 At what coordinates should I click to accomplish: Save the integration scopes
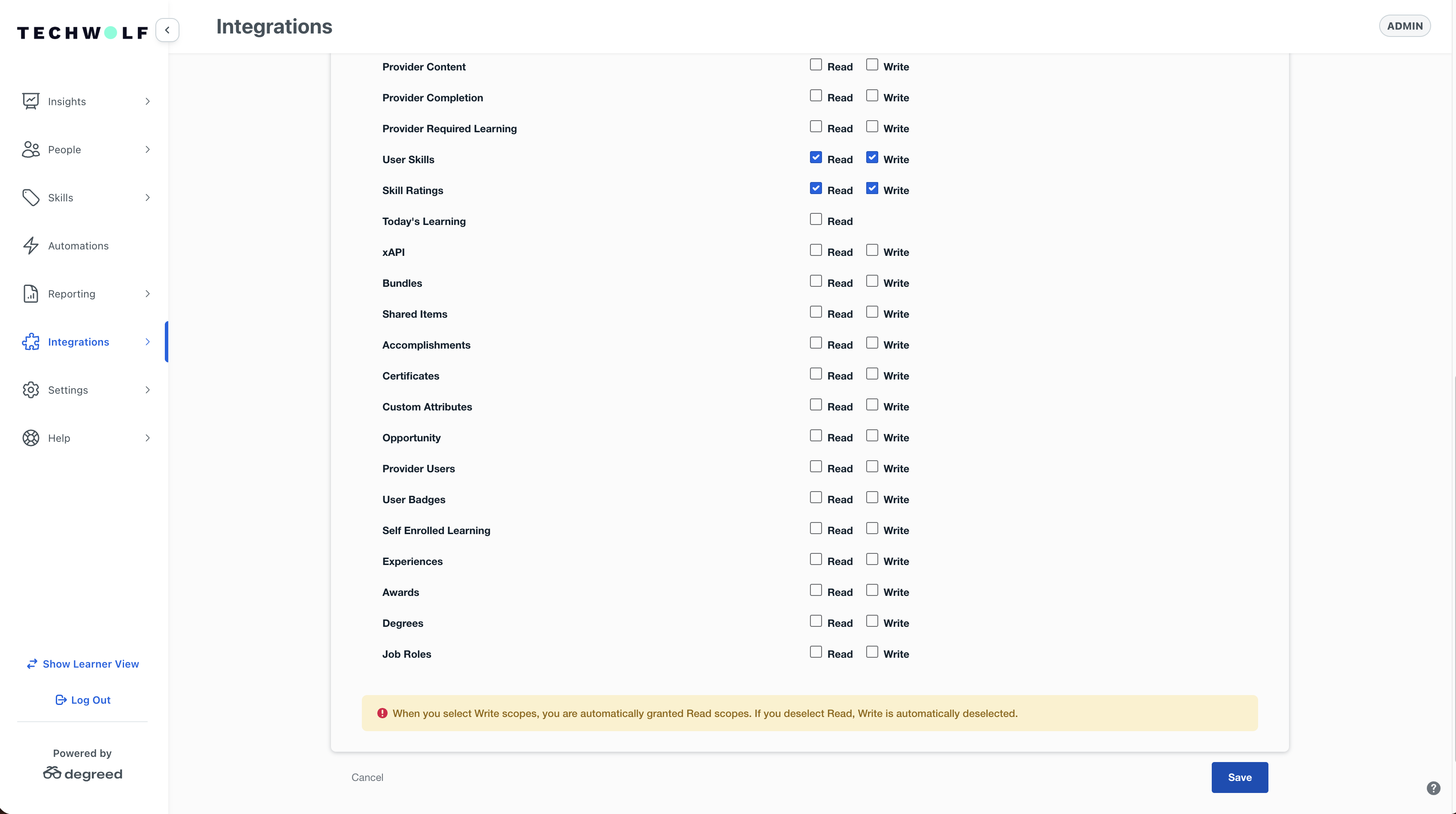click(1239, 777)
